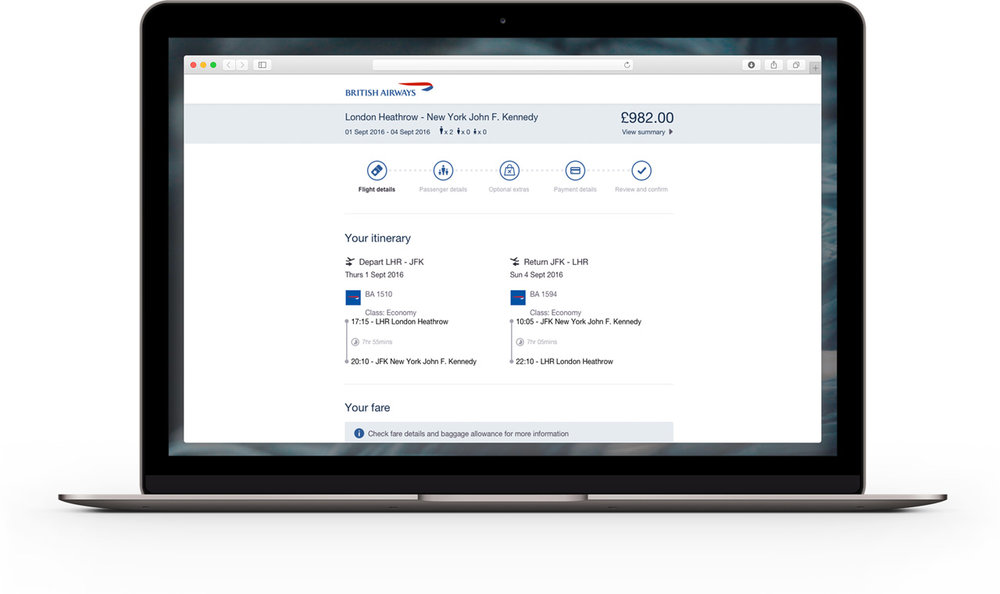
Task: Open the browser downloads icon
Action: click(751, 65)
